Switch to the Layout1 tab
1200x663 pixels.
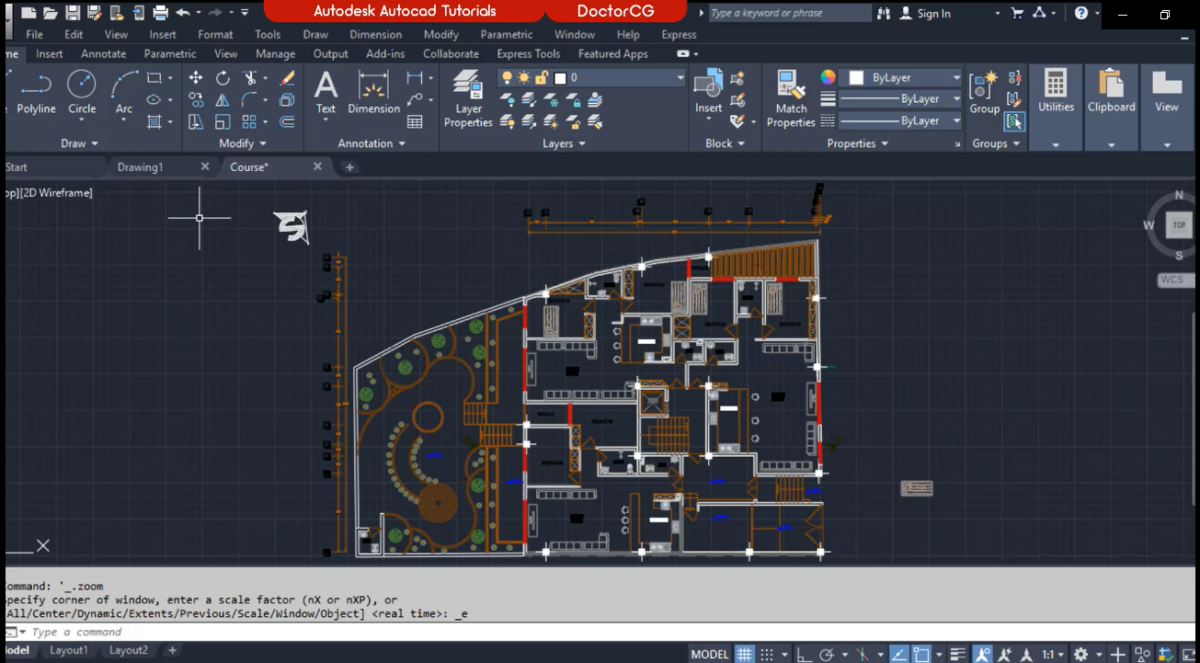point(69,651)
